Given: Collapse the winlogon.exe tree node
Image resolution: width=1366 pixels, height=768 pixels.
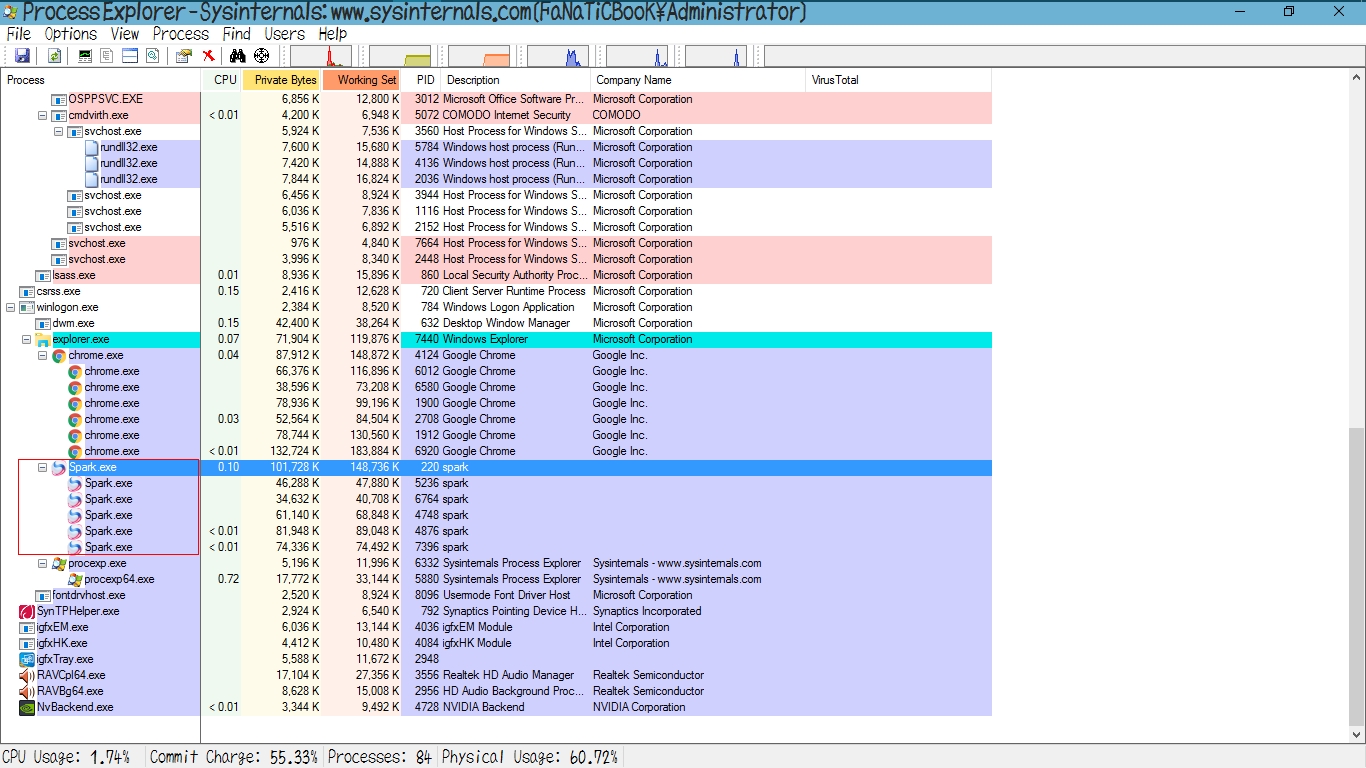Looking at the screenshot, I should [x=11, y=308].
